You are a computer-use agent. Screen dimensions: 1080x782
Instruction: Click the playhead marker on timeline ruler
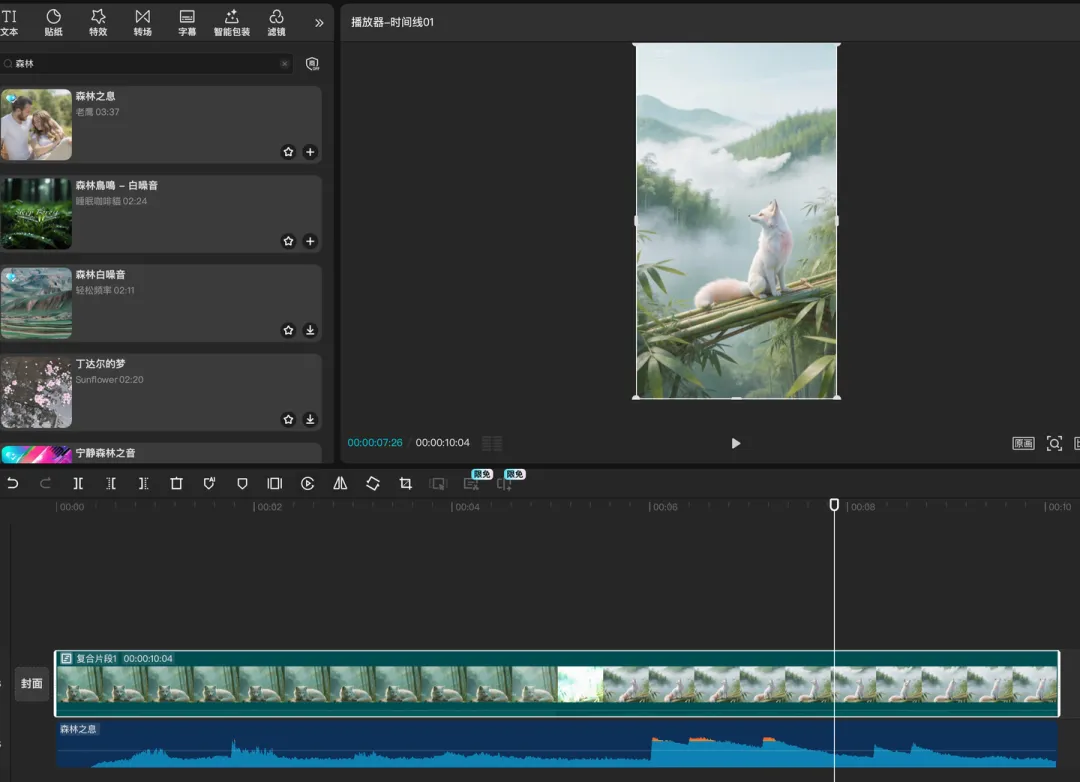click(x=834, y=506)
